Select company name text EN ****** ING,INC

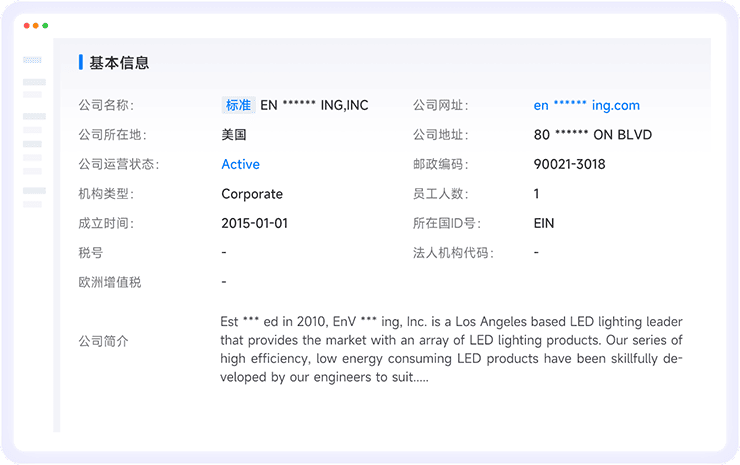click(x=314, y=105)
